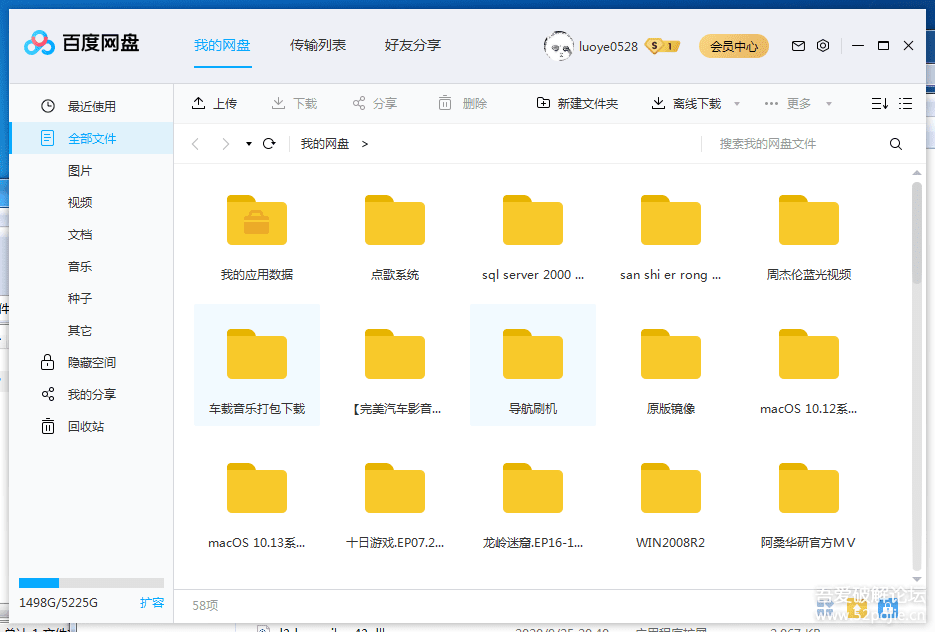935x632 pixels.
Task: Select the 车载音乐打包下载 folder
Action: point(256,365)
